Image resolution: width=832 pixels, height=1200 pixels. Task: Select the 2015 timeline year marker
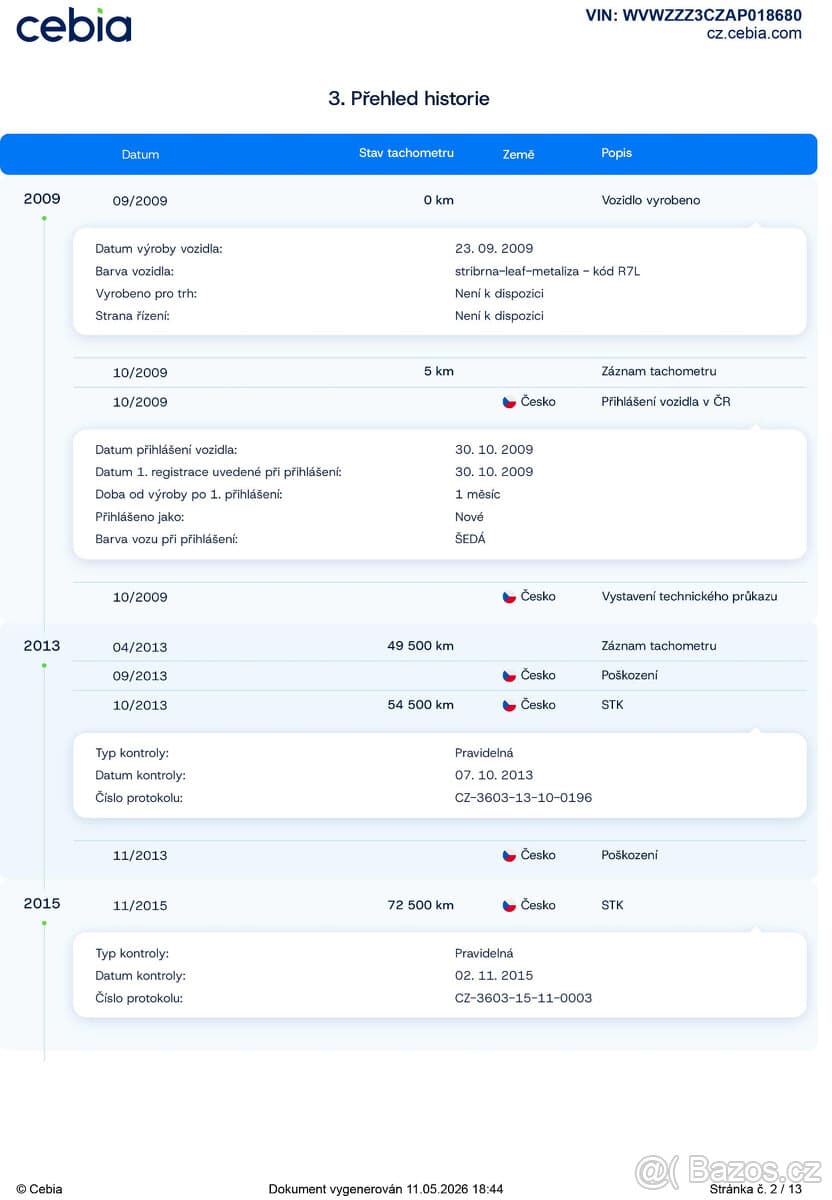click(42, 904)
